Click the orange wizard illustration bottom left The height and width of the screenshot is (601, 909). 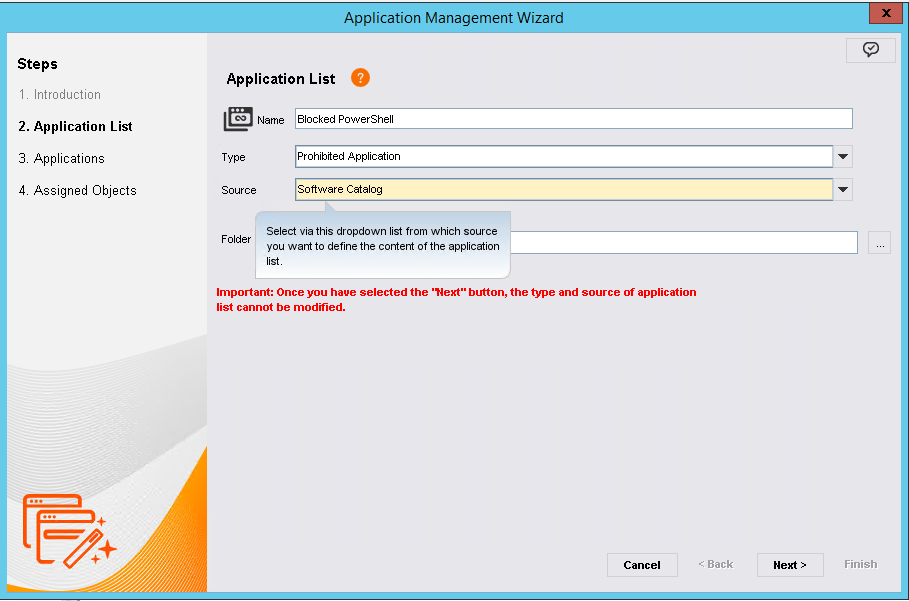click(68, 530)
